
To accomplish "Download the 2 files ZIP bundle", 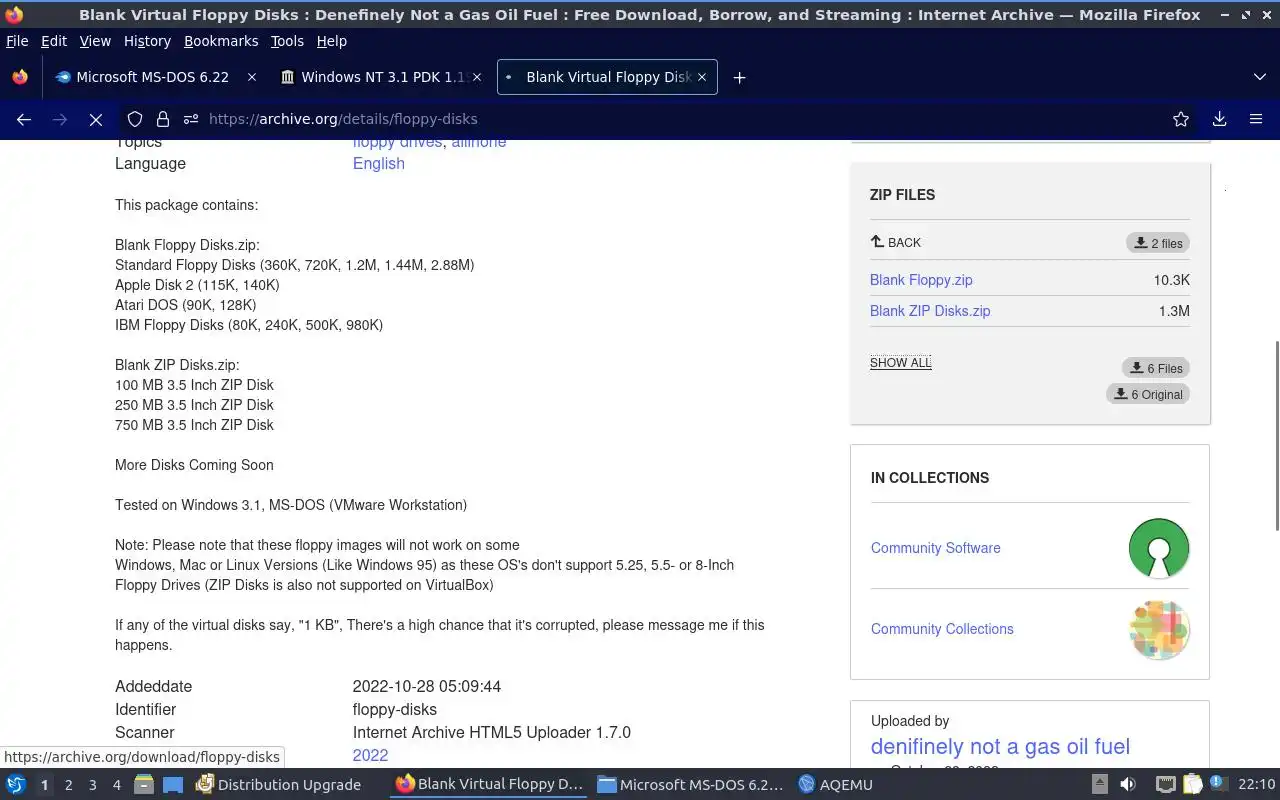I will pos(1158,243).
